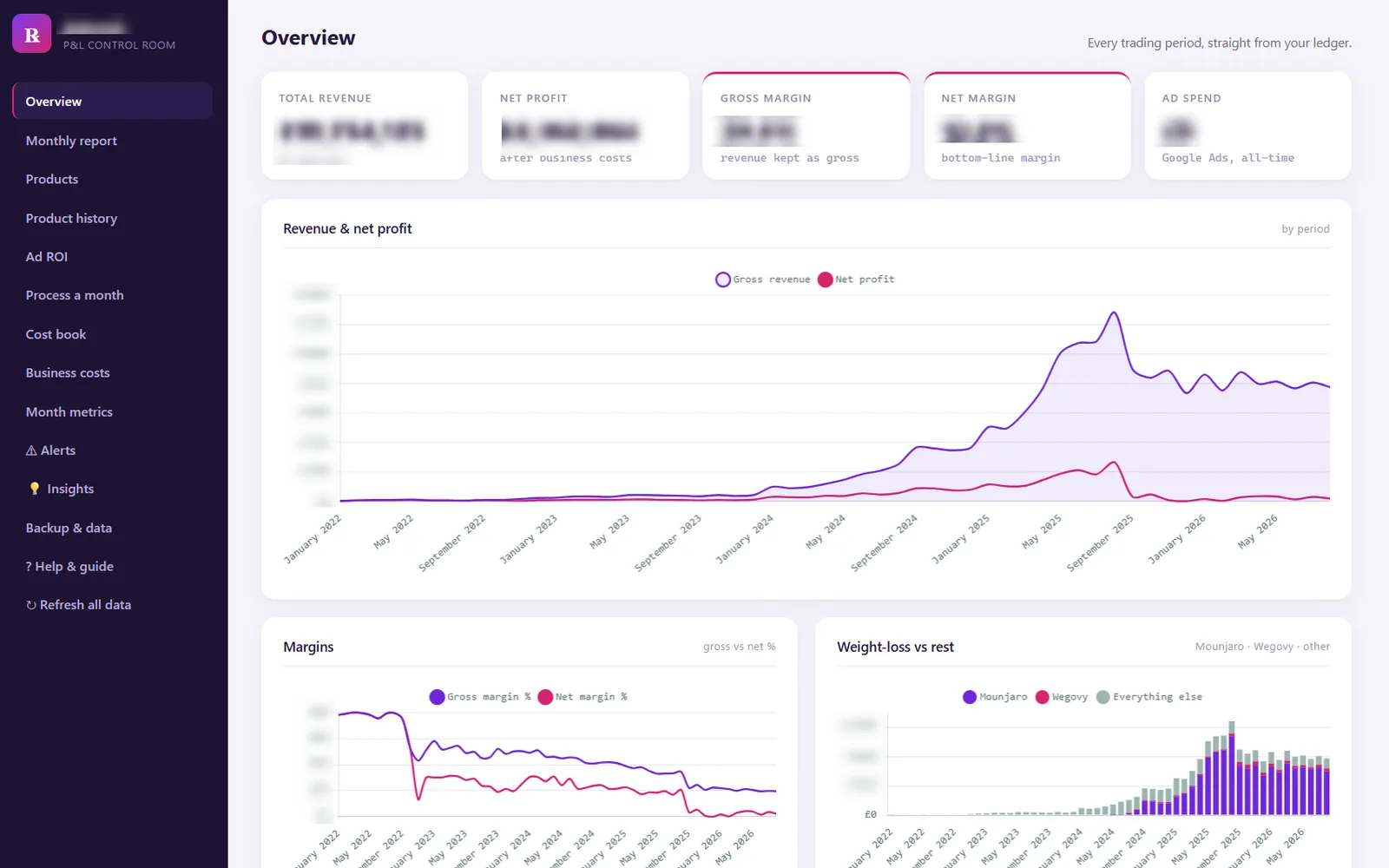Click the Margins chart title

(308, 647)
